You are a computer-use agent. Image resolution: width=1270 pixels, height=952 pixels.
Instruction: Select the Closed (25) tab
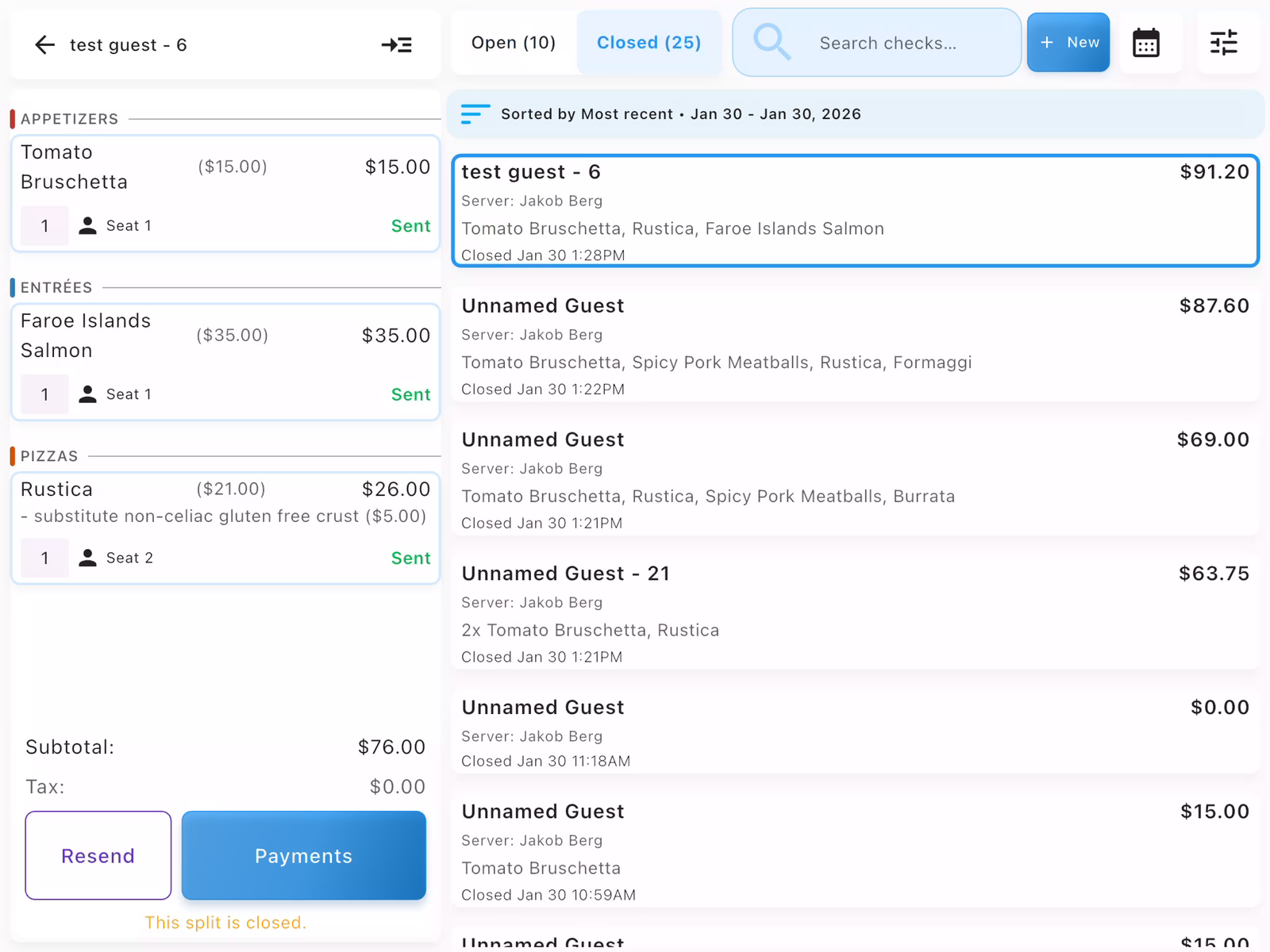coord(648,43)
